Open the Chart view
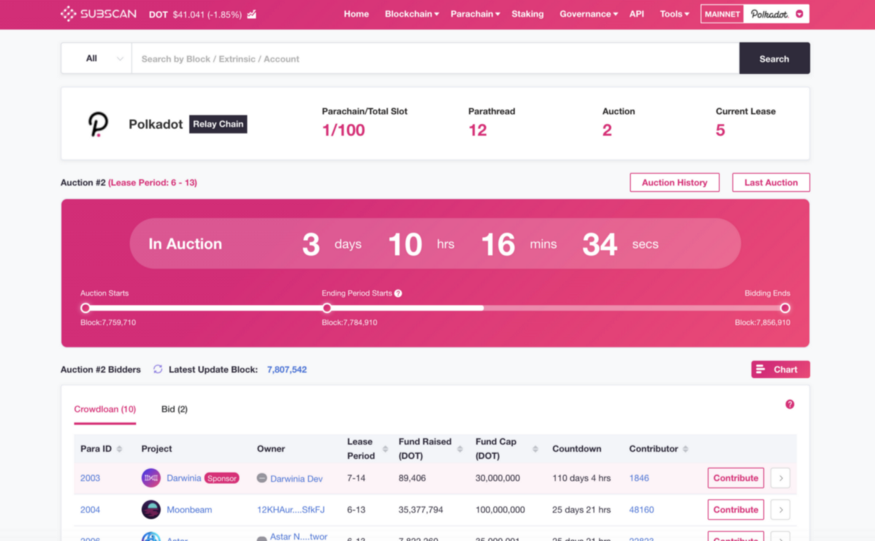The height and width of the screenshot is (541, 875). click(x=780, y=369)
